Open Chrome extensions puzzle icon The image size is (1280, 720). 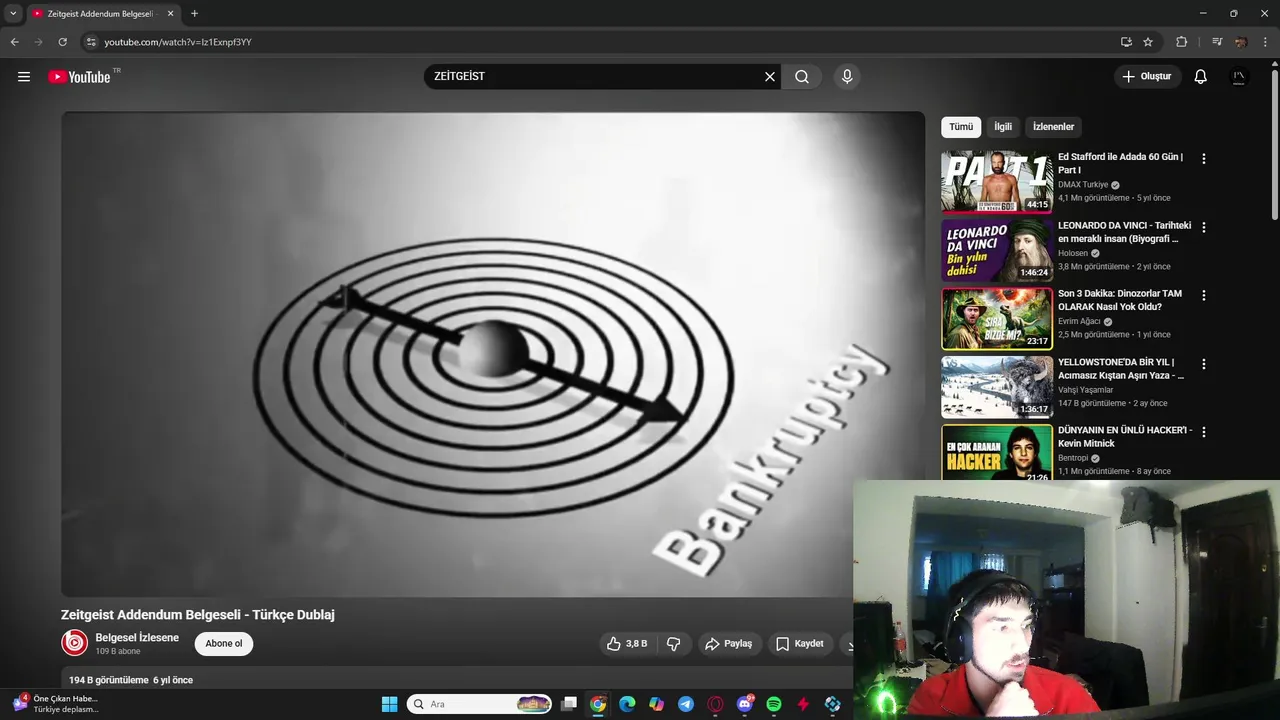click(x=1181, y=42)
